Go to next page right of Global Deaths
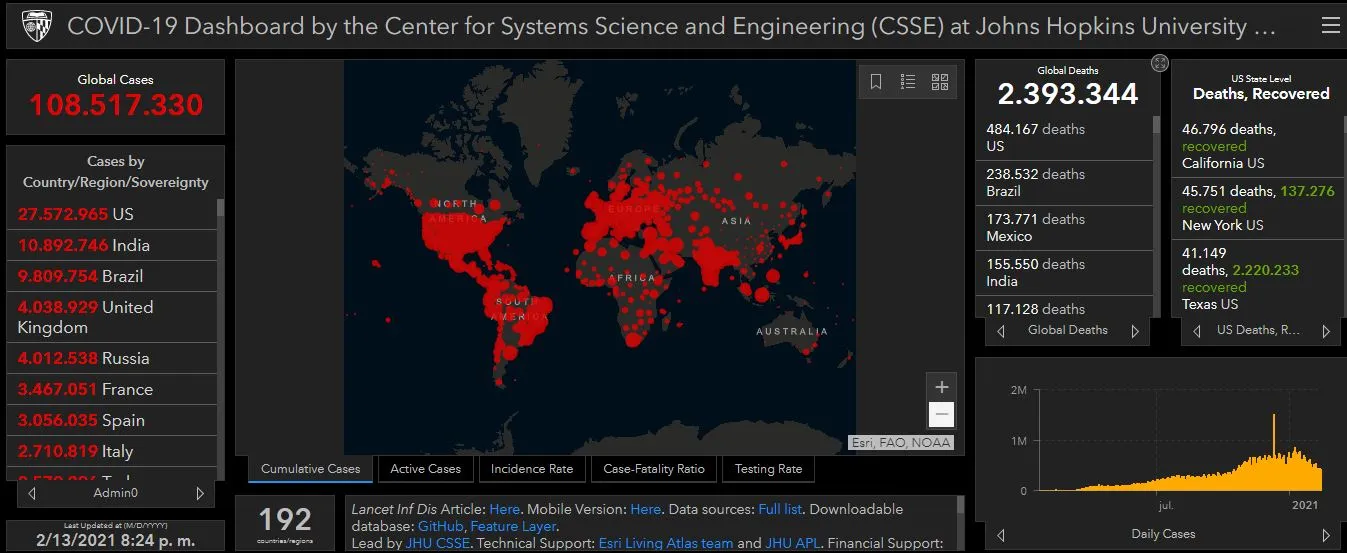The height and width of the screenshot is (553, 1347). tap(1135, 331)
